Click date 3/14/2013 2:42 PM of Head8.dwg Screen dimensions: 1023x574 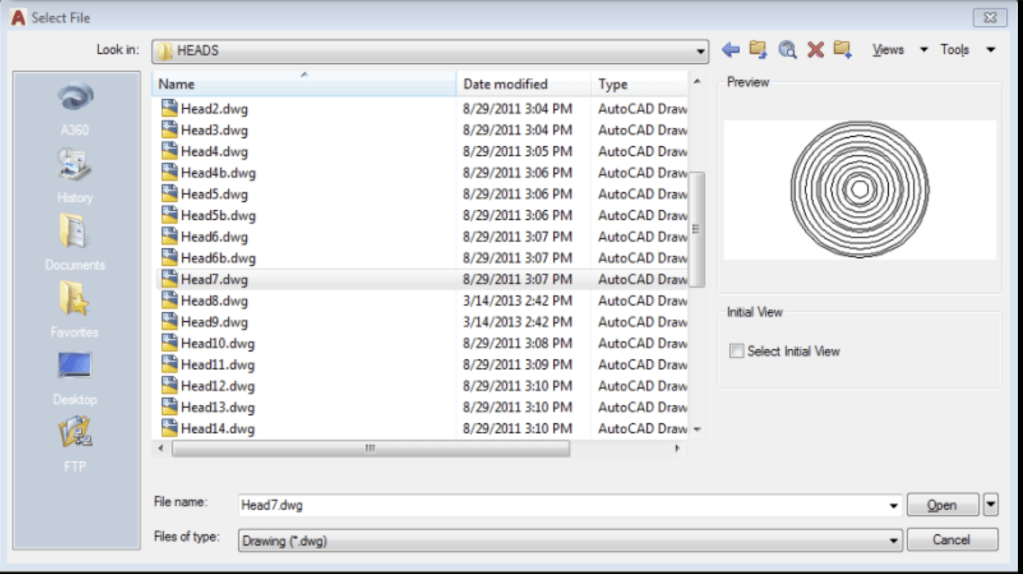(x=517, y=301)
